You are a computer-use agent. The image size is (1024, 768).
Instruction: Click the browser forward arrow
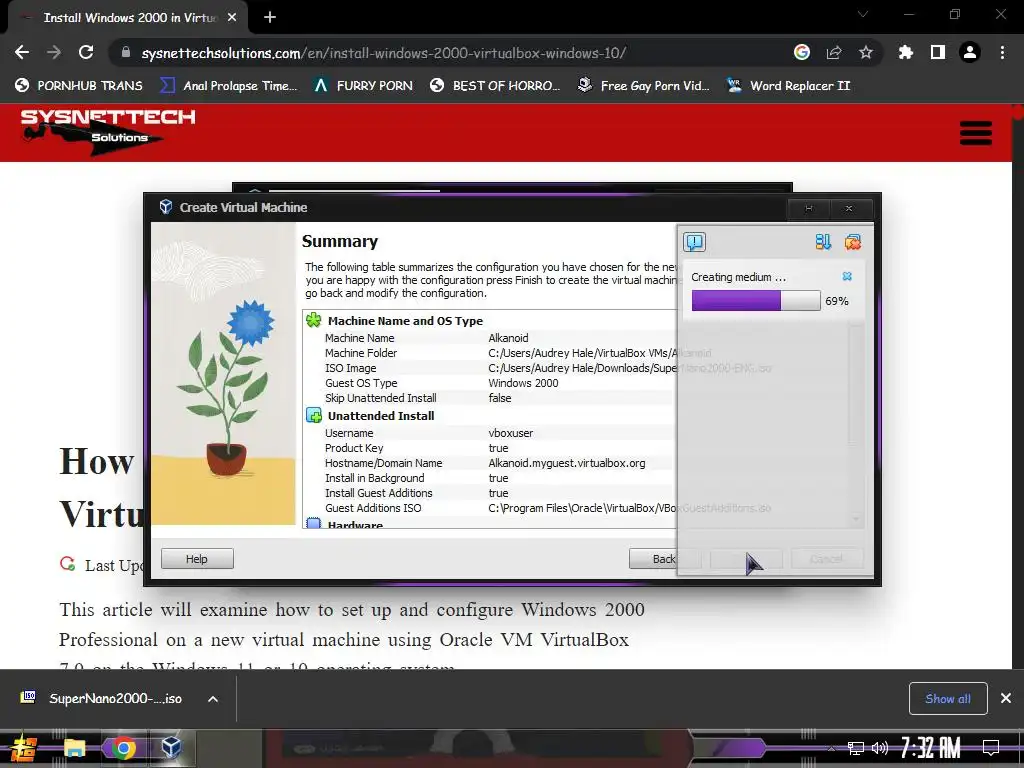coord(54,52)
